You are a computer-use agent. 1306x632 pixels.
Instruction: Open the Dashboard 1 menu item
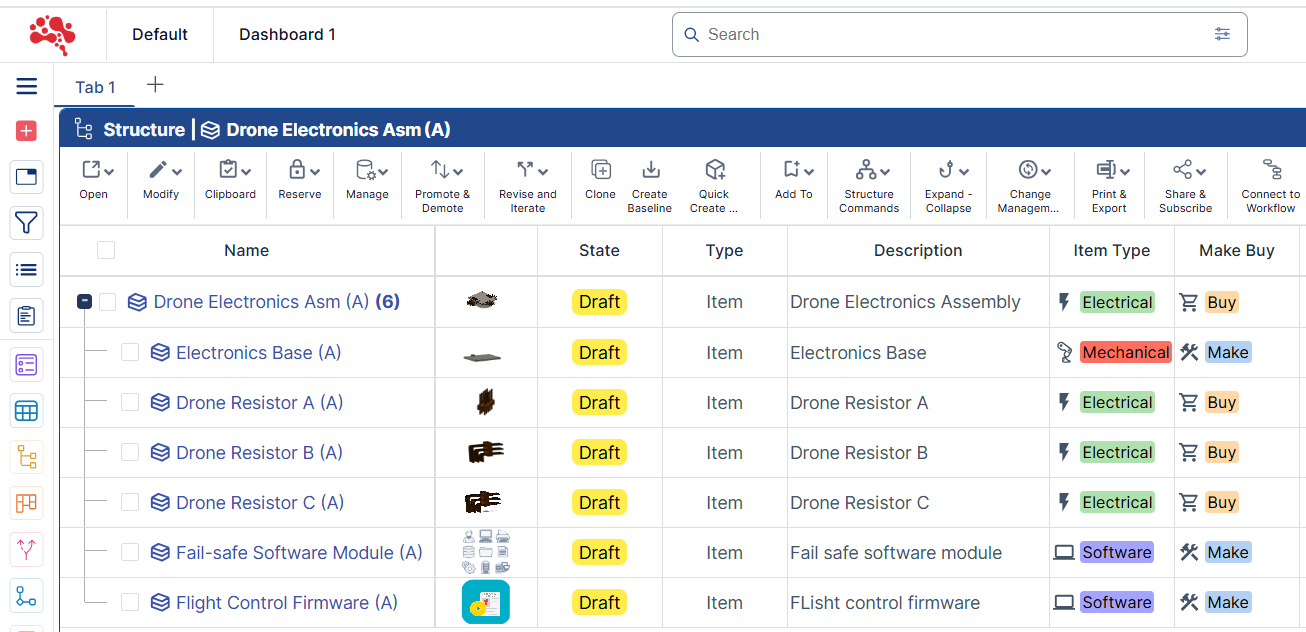pyautogui.click(x=287, y=34)
